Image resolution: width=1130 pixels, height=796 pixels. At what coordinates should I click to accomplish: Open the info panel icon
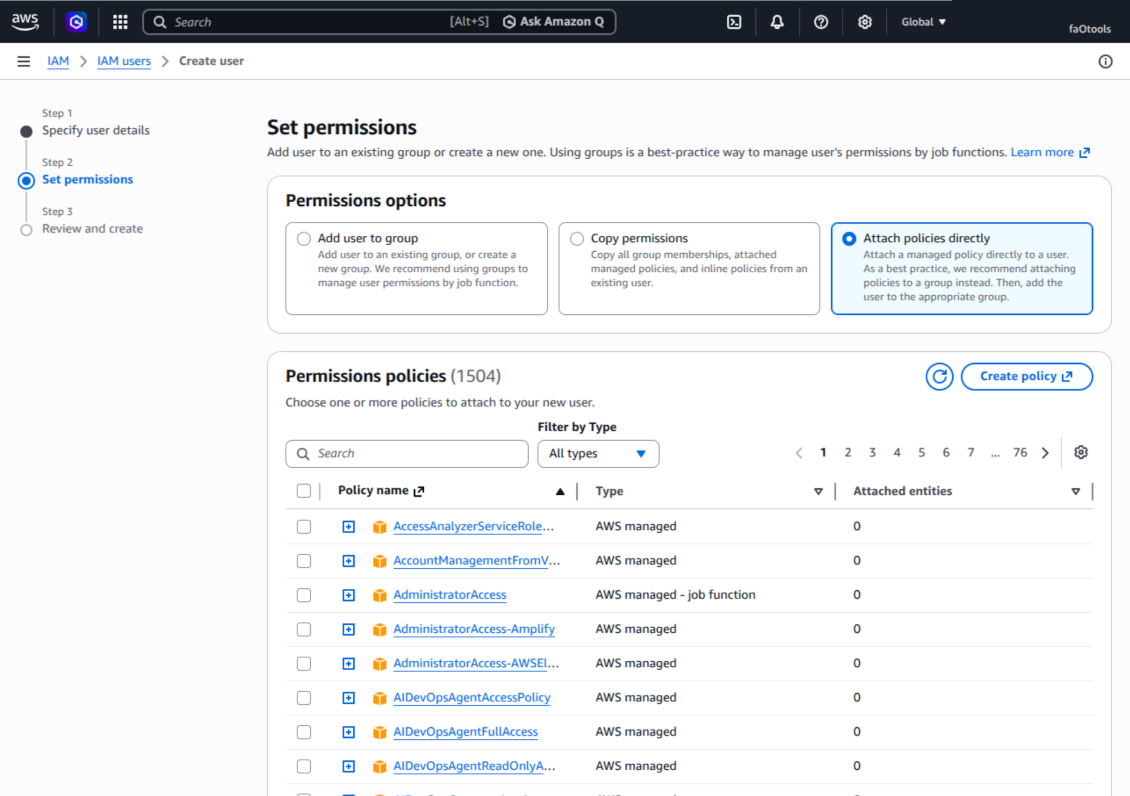coord(1105,61)
